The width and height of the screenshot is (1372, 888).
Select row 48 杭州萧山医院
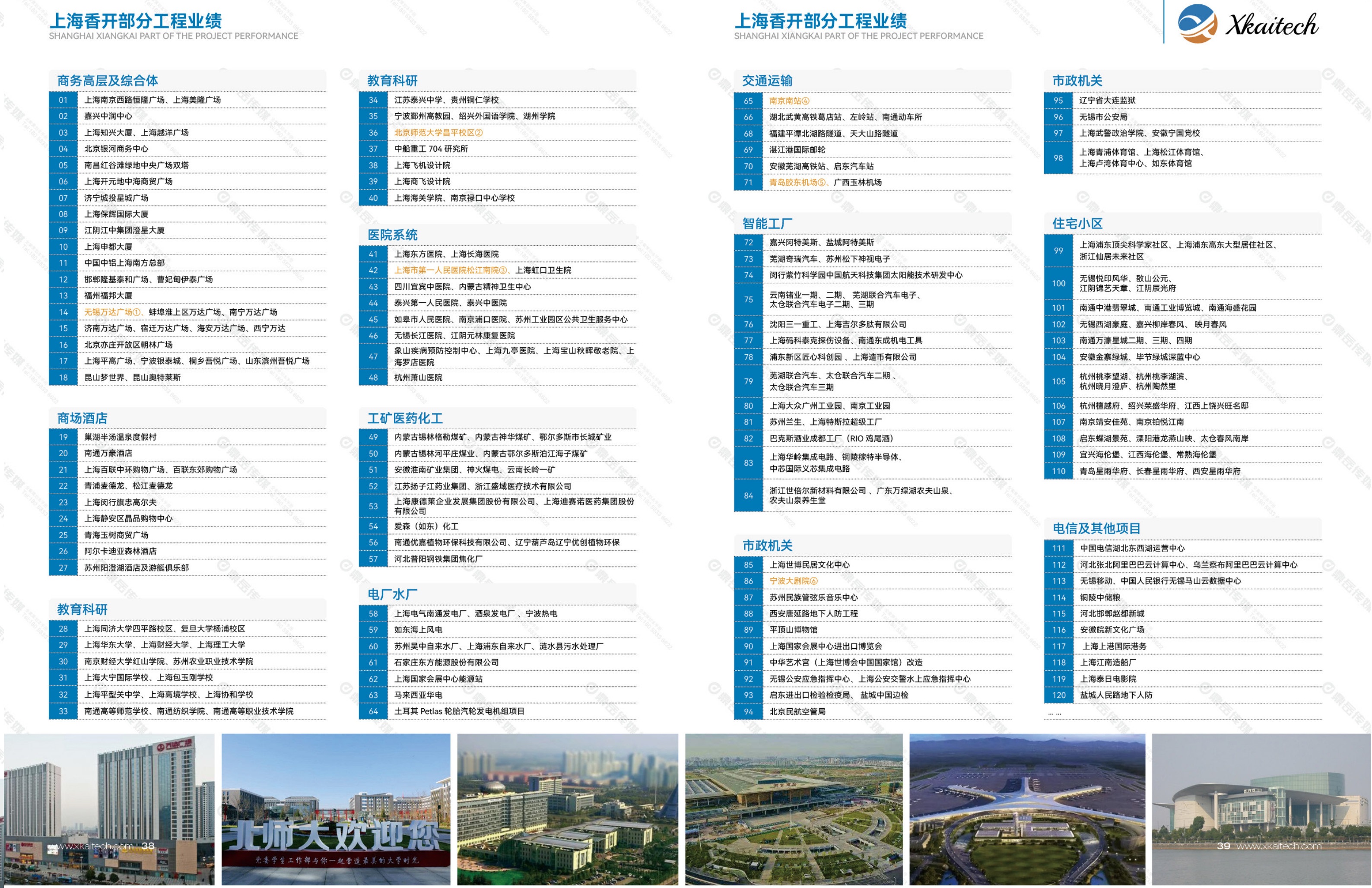click(x=498, y=377)
